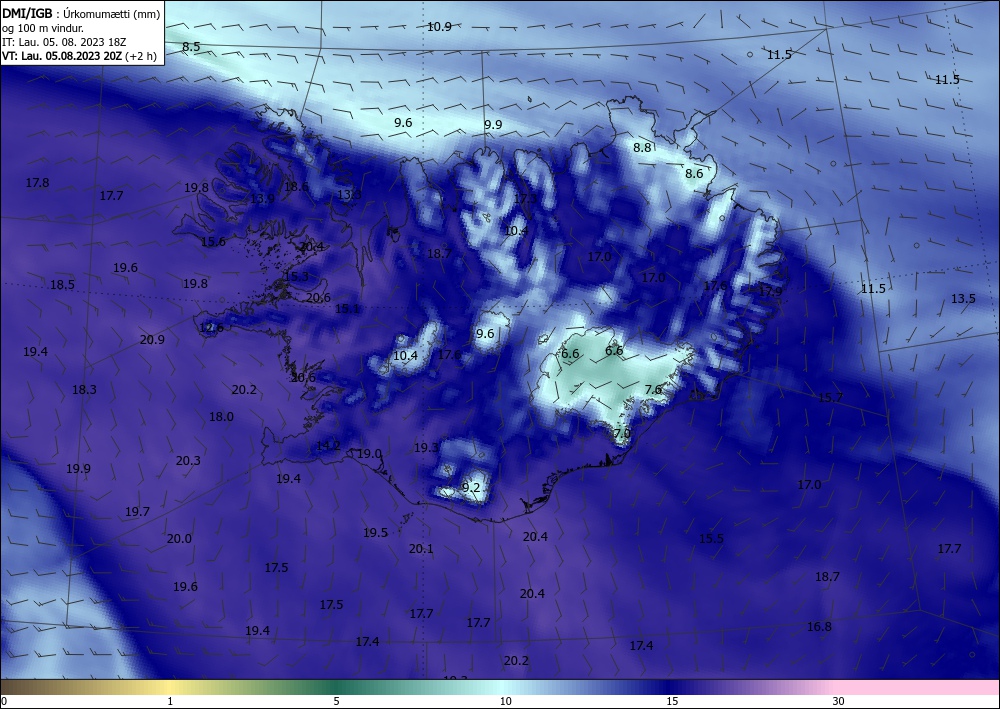Click the 18.3 value on the map

coord(84,390)
